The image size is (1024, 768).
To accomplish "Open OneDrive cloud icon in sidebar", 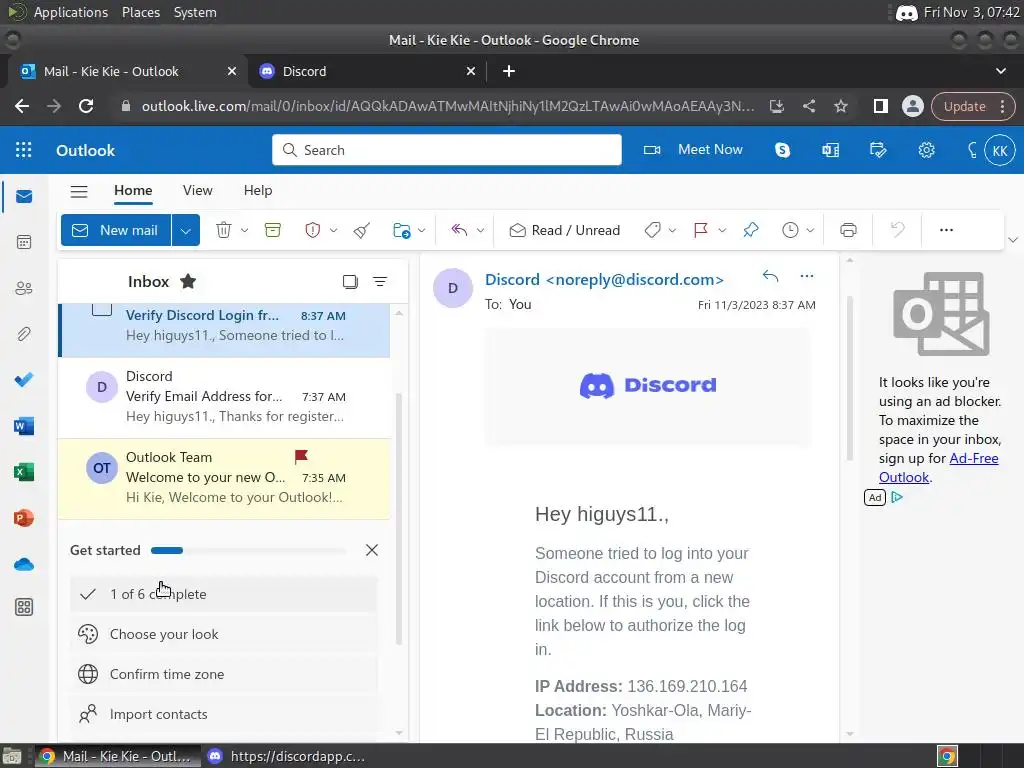I will (x=24, y=564).
